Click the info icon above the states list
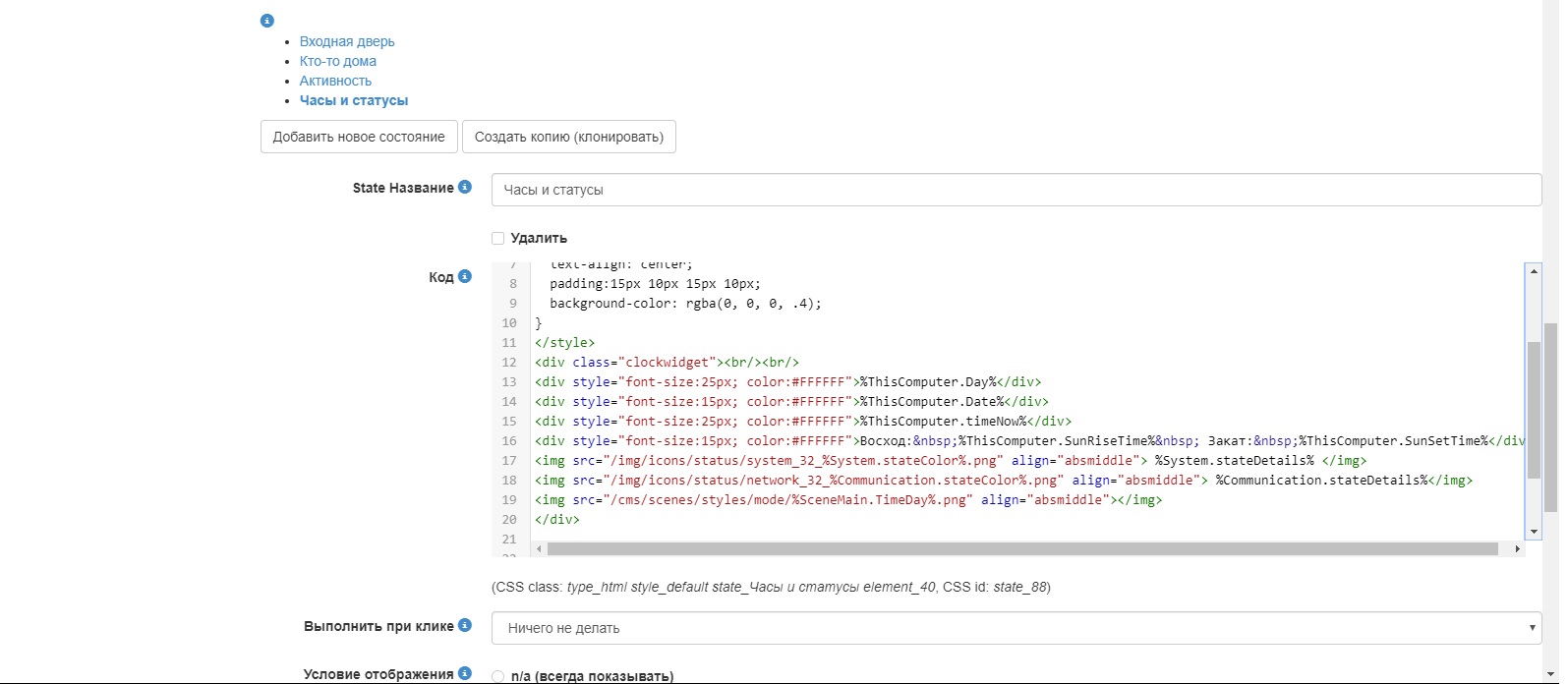1568x684 pixels. tap(266, 21)
